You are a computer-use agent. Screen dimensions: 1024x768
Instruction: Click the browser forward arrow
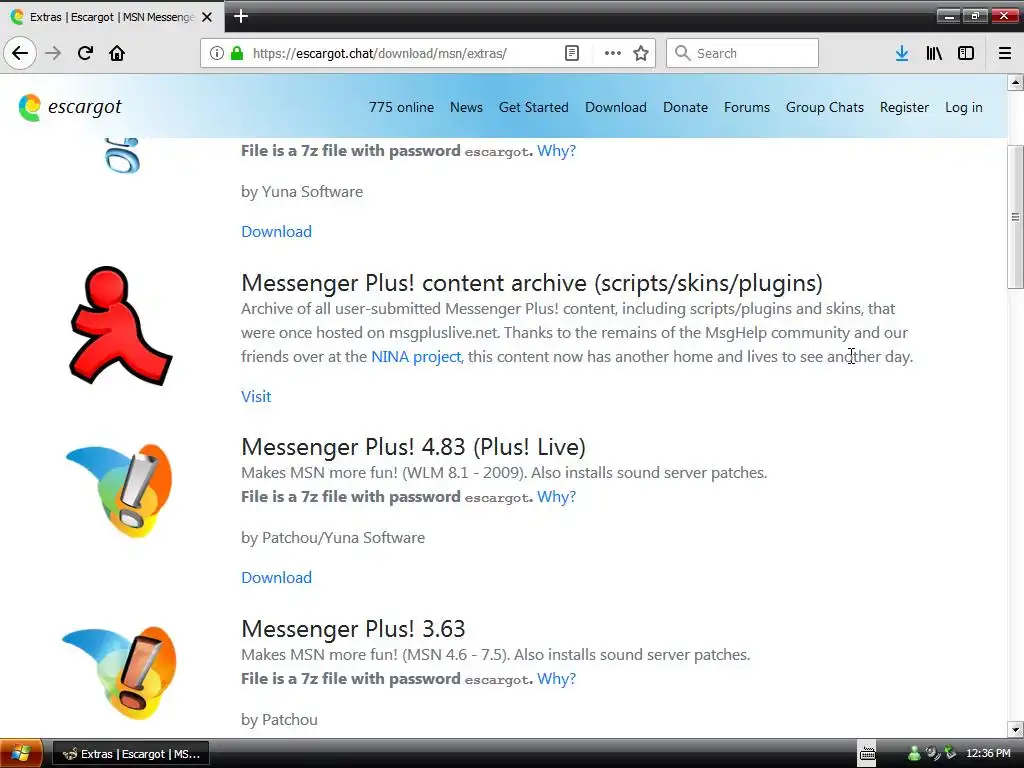point(54,53)
